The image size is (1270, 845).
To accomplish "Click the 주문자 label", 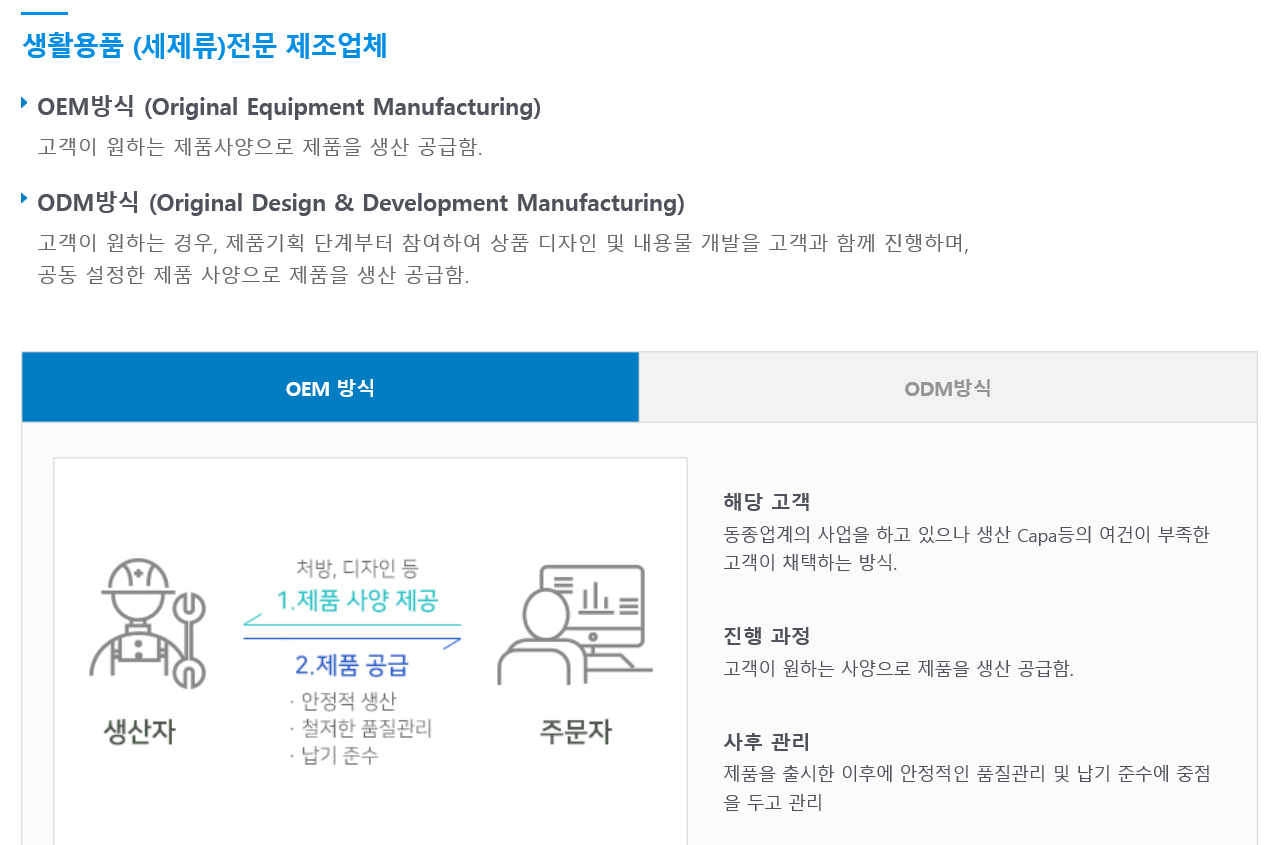I will pyautogui.click(x=575, y=732).
